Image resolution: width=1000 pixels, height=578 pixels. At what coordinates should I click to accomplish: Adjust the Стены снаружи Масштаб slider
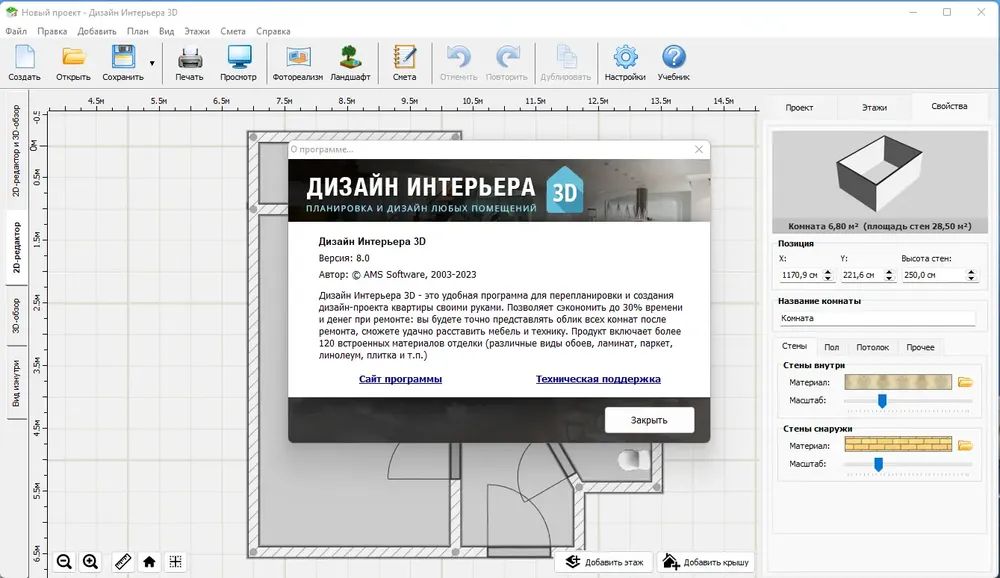878,464
